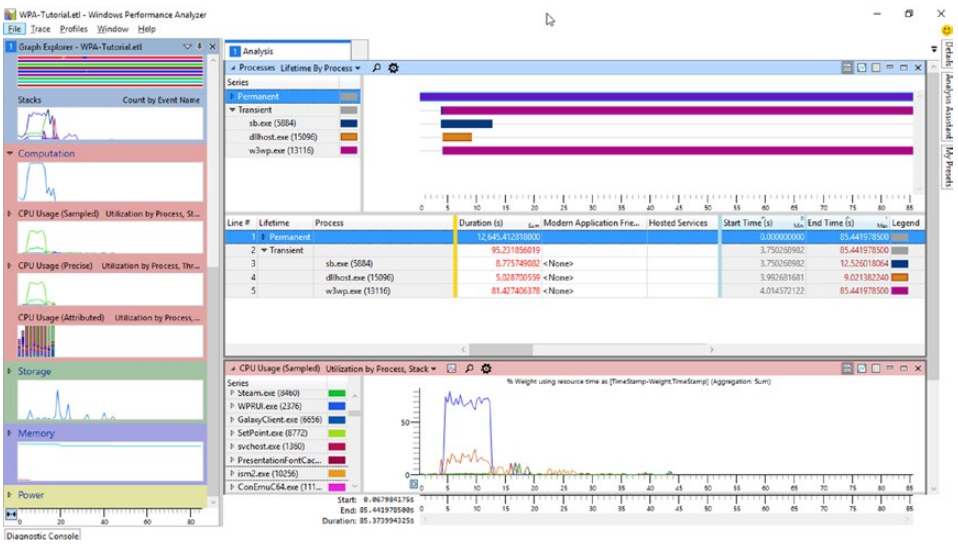Close the Processes analysis panel
The image size is (958, 548).
[x=918, y=67]
